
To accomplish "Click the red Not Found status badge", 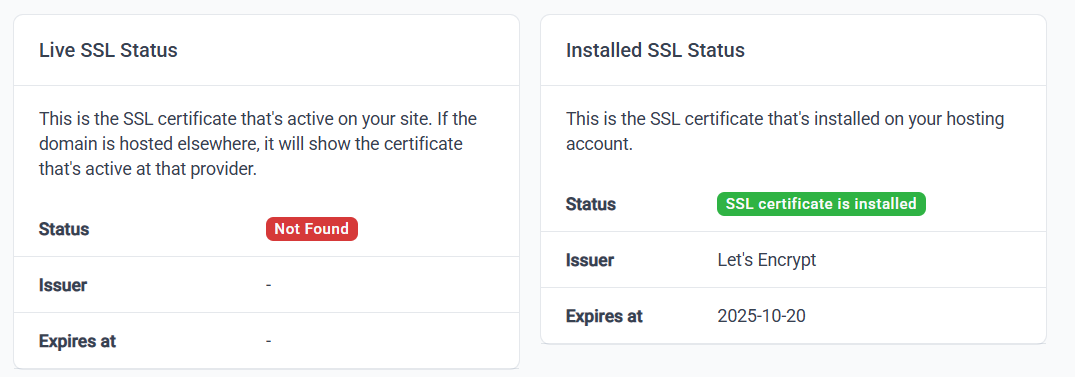I will tap(312, 229).
